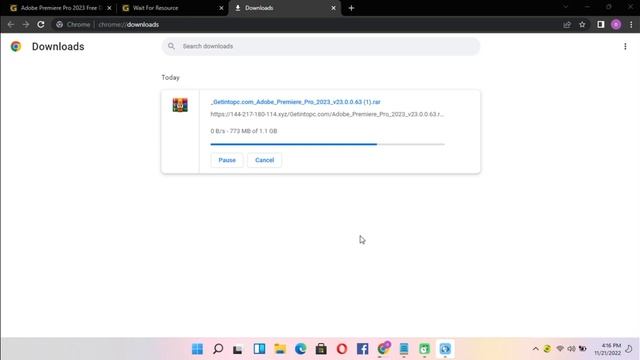Click the Today date heading
Viewport: 640px width, 360px height.
click(x=170, y=78)
